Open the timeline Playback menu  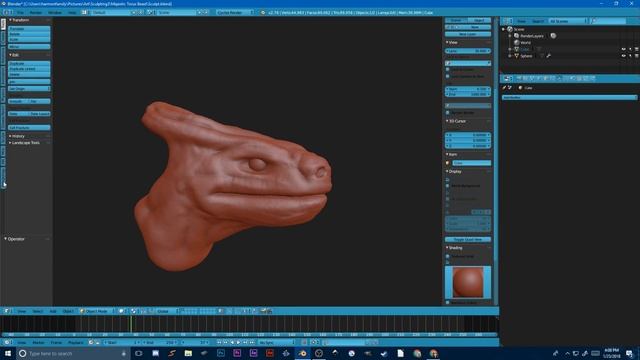click(76, 342)
